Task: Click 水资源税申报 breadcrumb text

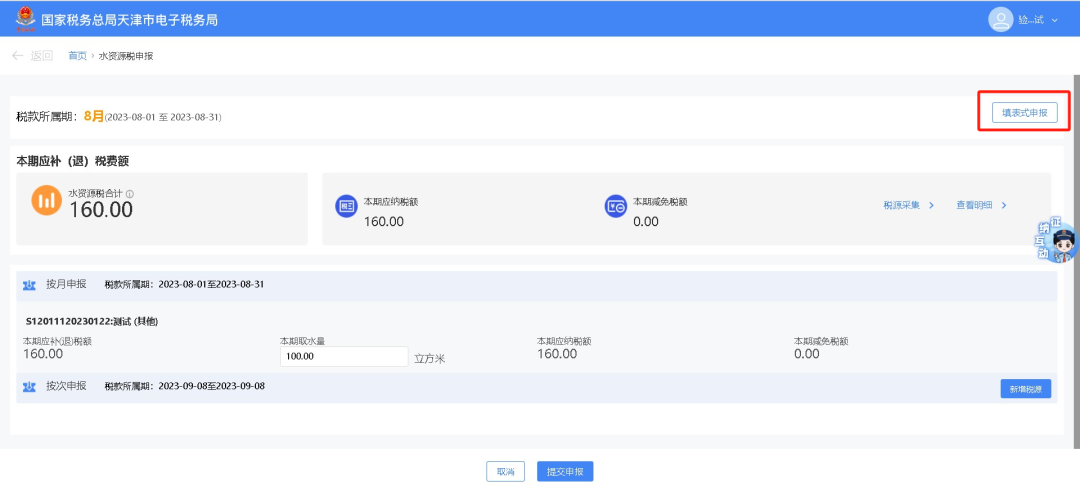Action: click(126, 56)
